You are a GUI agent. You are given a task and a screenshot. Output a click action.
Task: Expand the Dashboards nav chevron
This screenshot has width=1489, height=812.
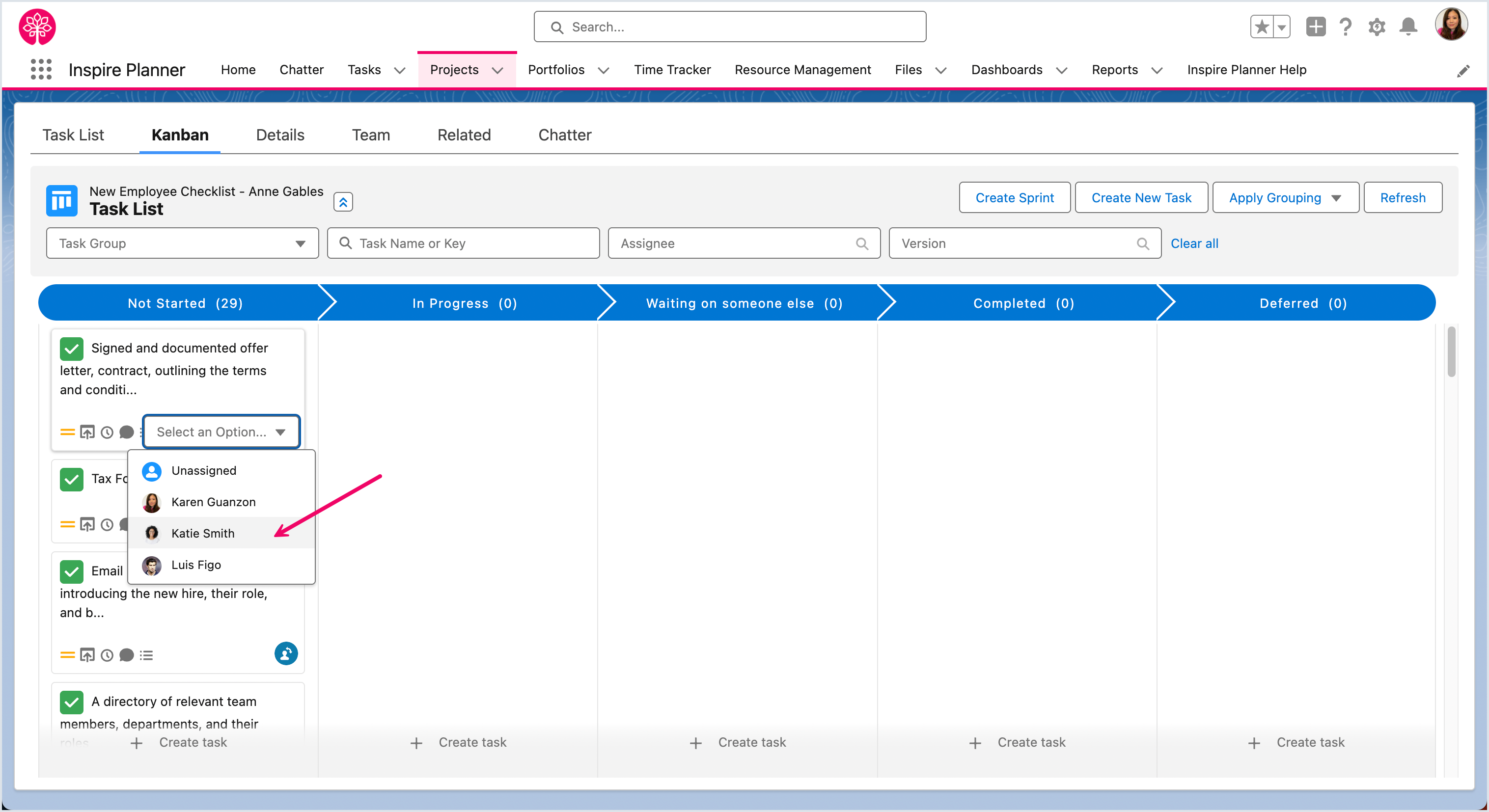point(1062,71)
